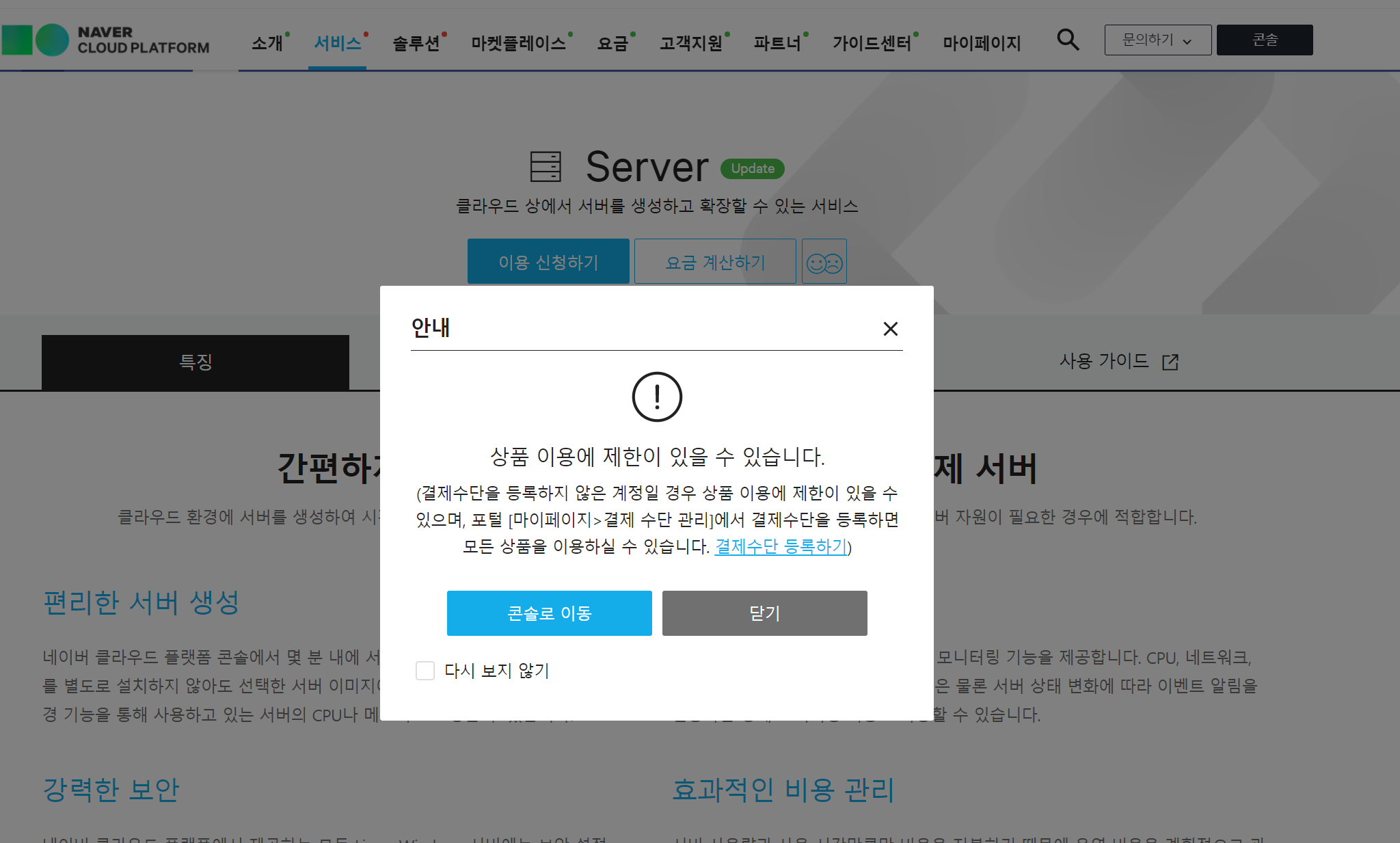Screen dimensions: 1400x843
Task: Check the 다시 보지 않기 checkbox
Action: pos(425,671)
